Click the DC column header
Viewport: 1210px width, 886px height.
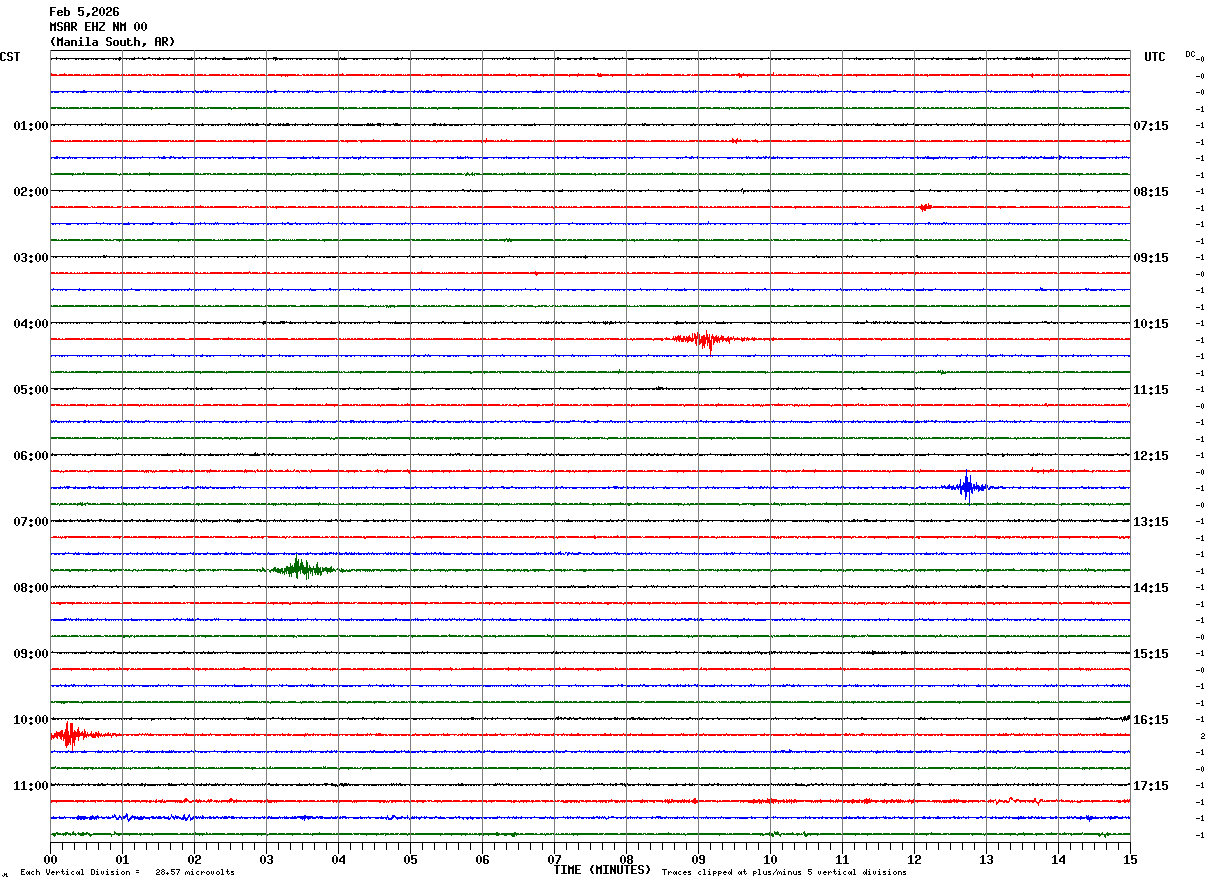(x=1190, y=54)
